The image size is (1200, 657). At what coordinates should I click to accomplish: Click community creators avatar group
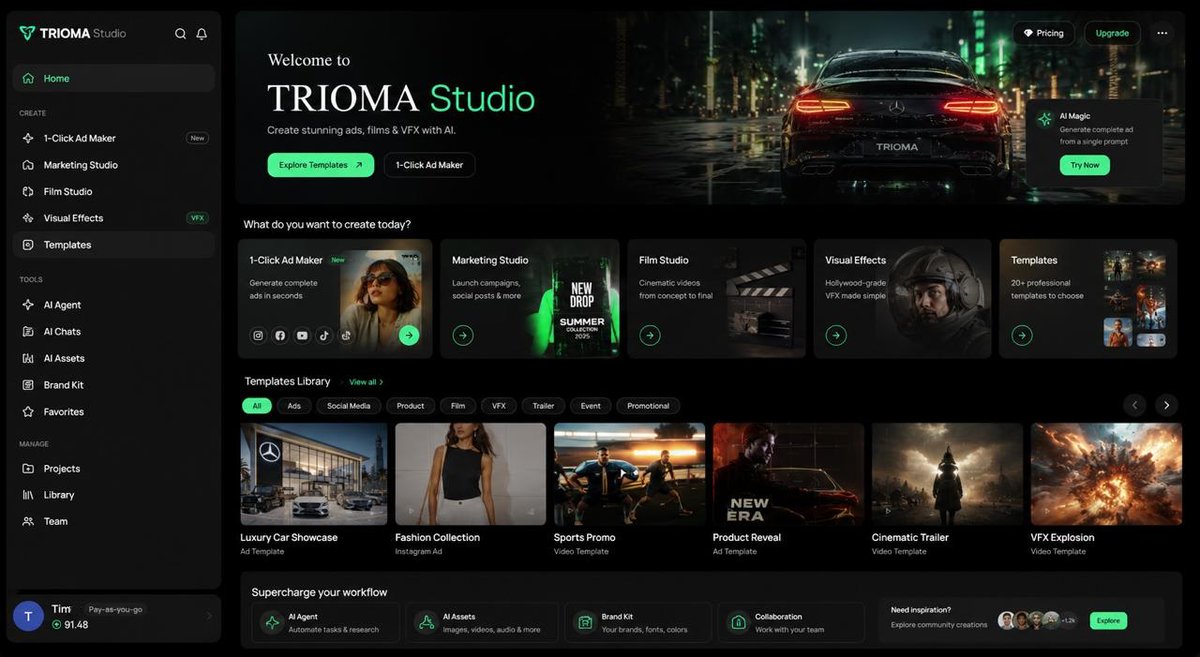[1037, 621]
